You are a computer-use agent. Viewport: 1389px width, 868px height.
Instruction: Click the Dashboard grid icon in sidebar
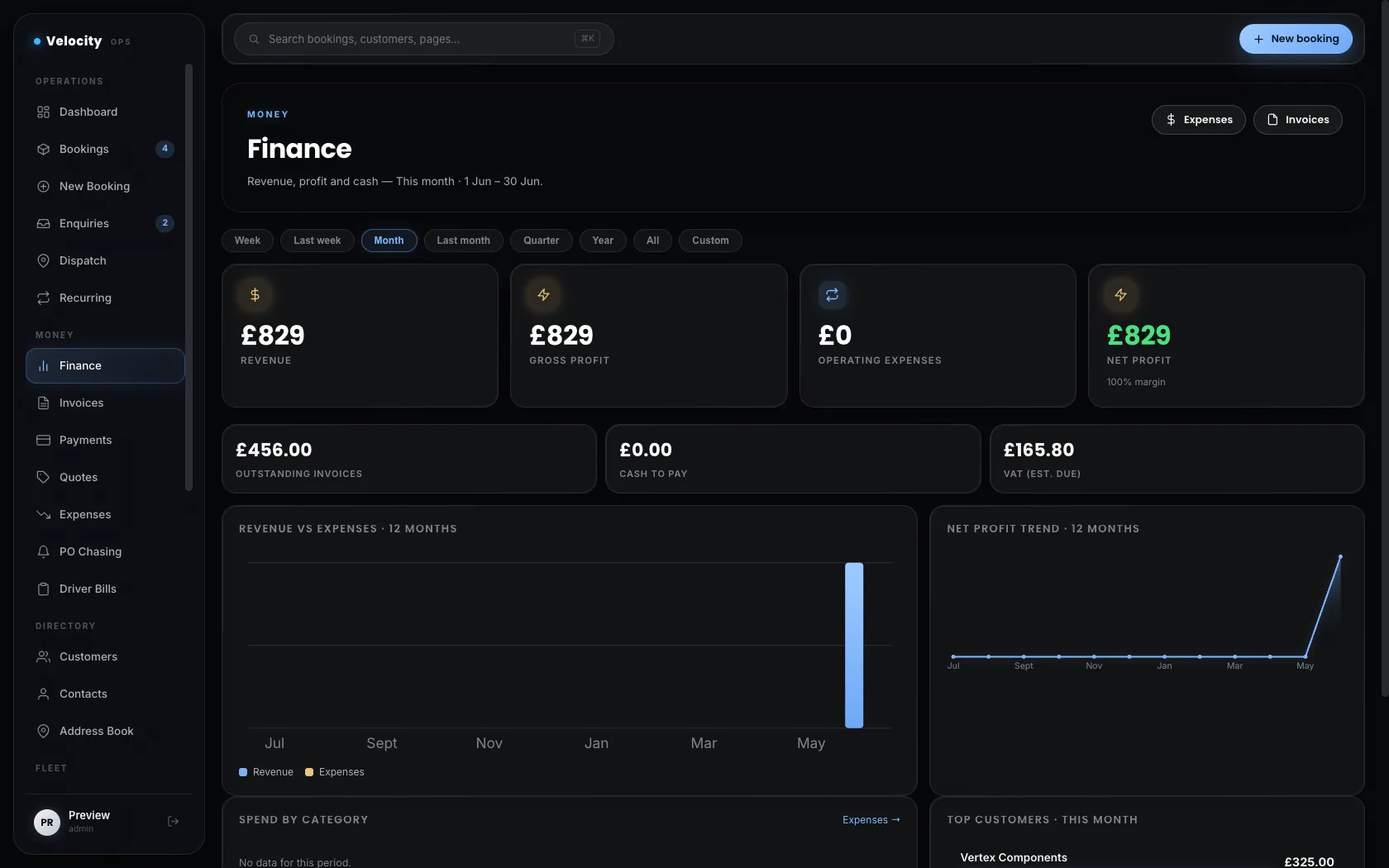coord(43,112)
